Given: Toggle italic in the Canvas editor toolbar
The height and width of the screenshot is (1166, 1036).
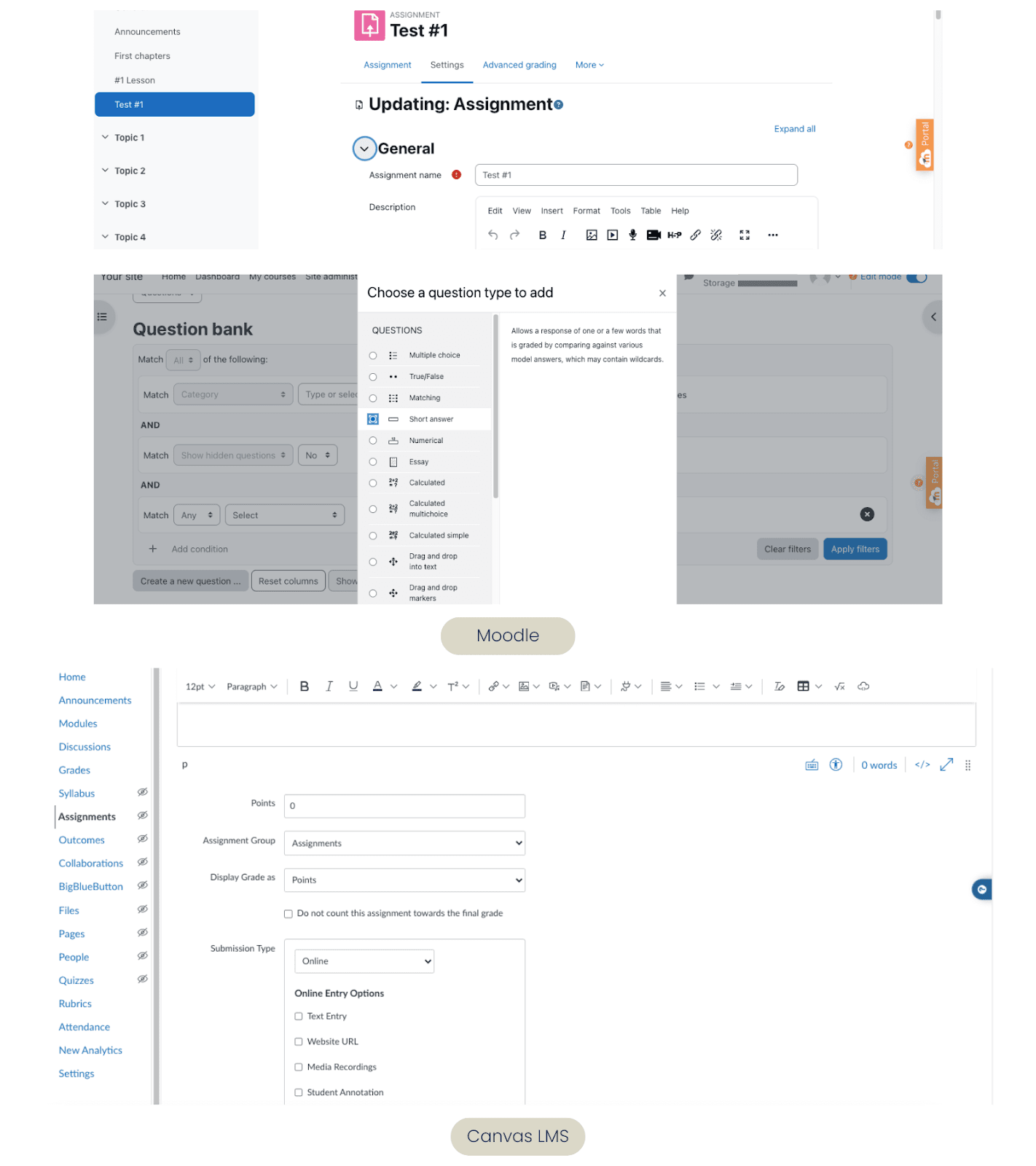Looking at the screenshot, I should click(329, 686).
